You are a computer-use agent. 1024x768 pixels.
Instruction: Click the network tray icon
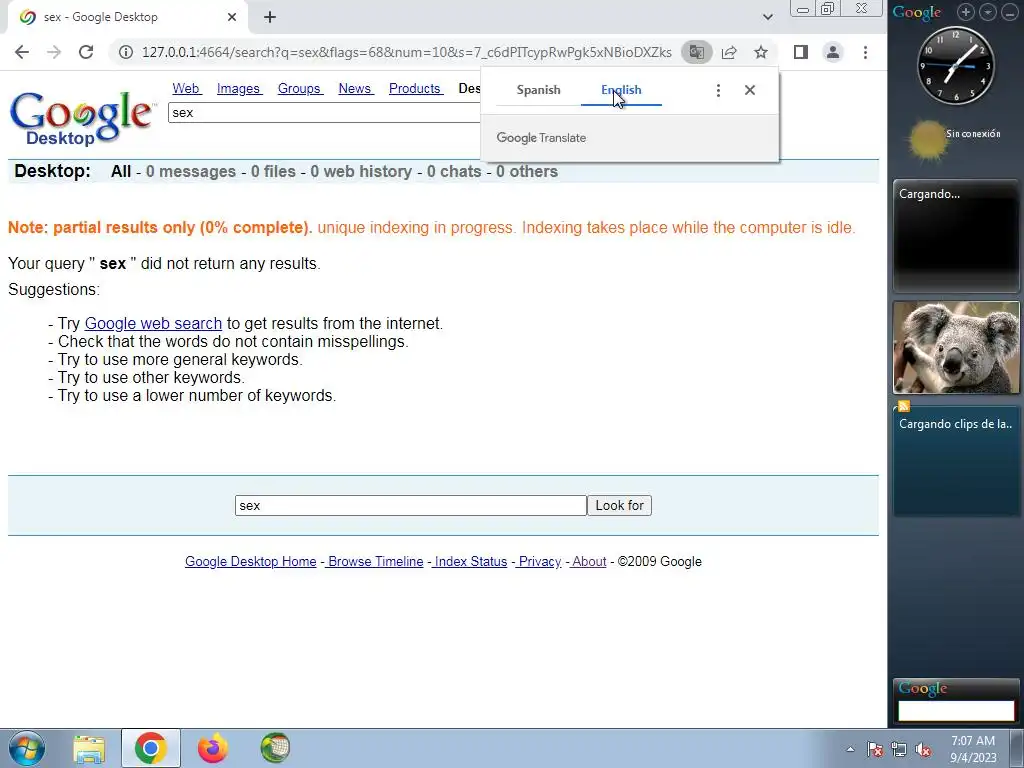pos(899,749)
